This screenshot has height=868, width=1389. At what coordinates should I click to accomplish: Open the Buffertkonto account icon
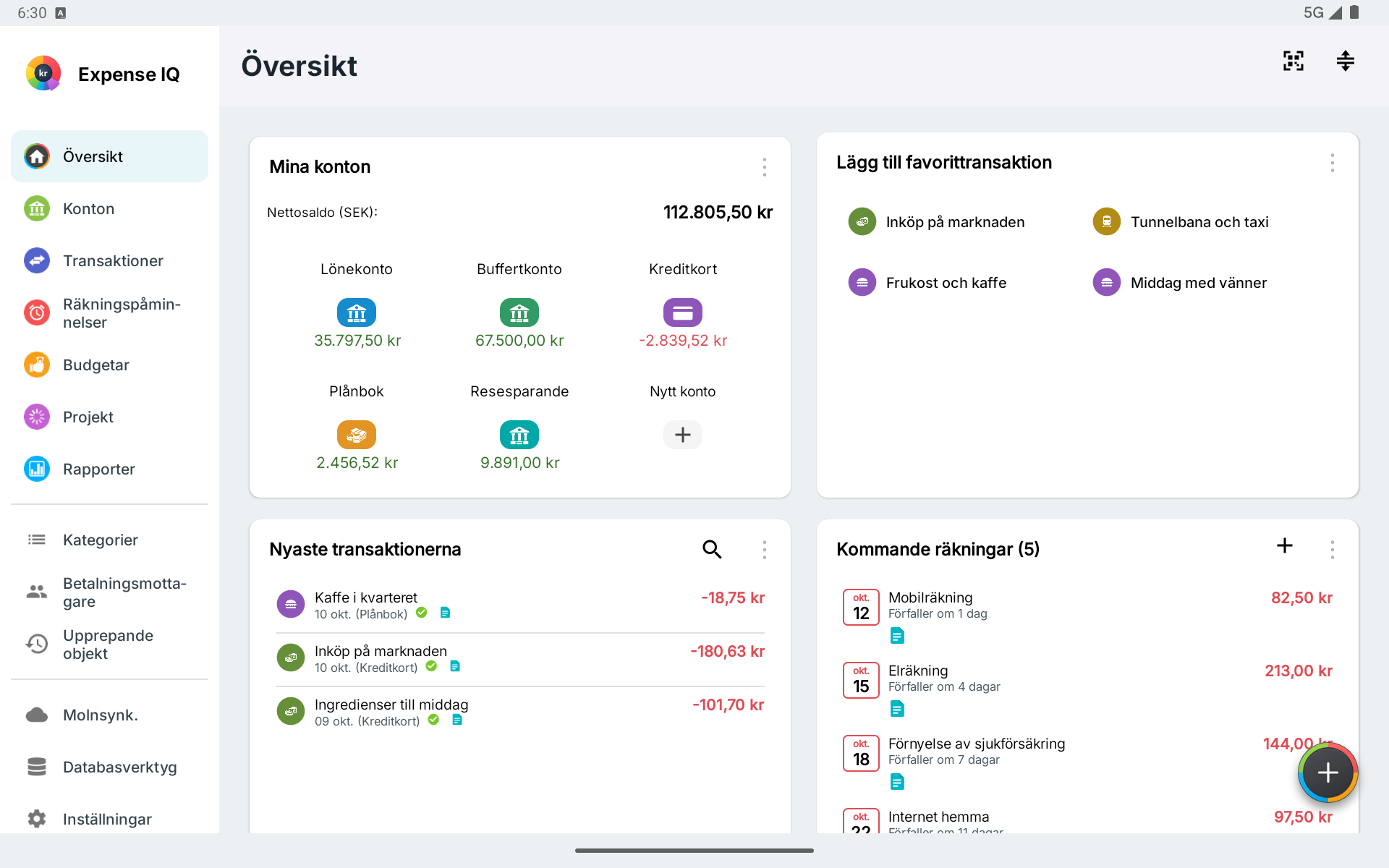pyautogui.click(x=519, y=312)
